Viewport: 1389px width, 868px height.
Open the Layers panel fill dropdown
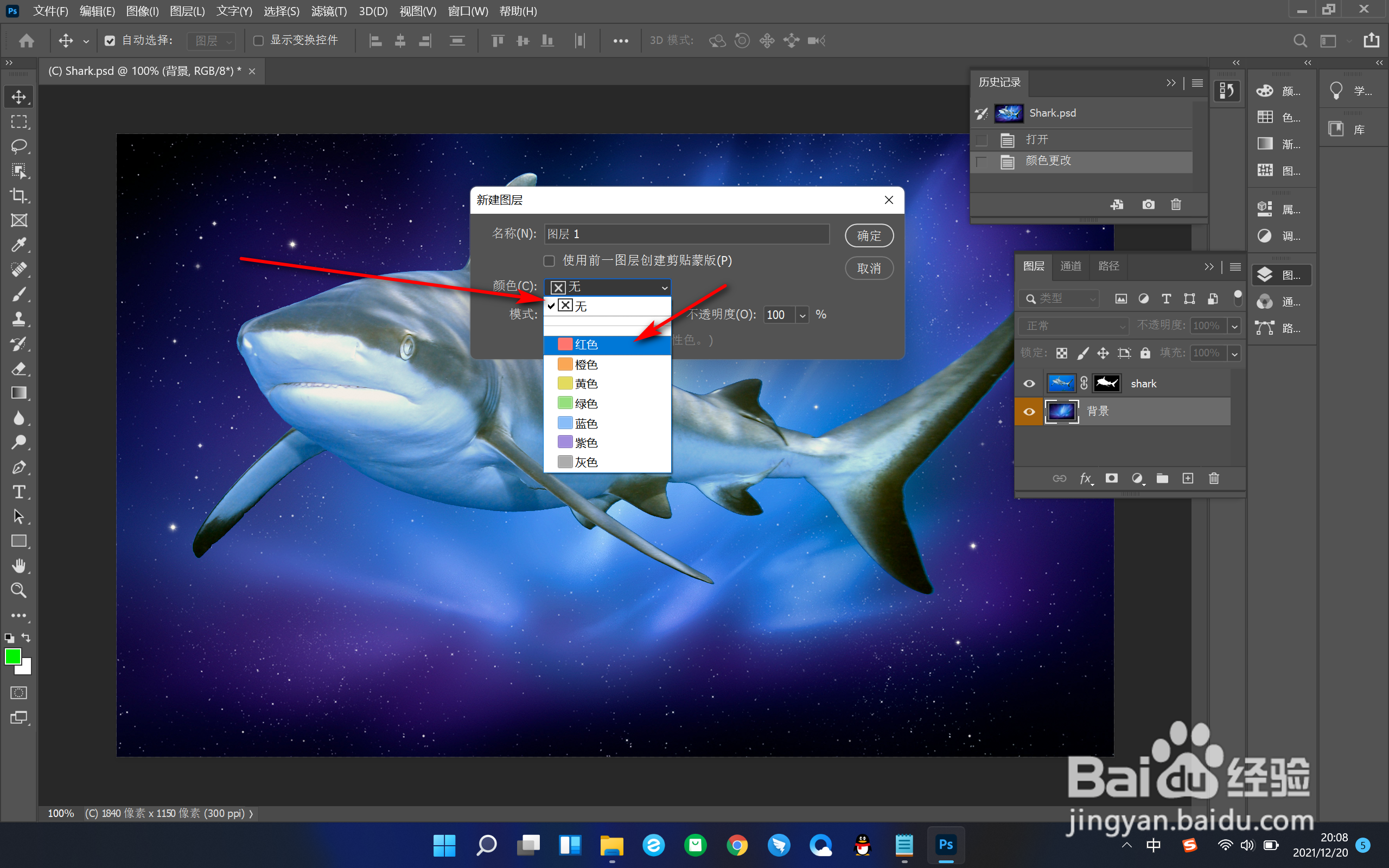click(1234, 353)
